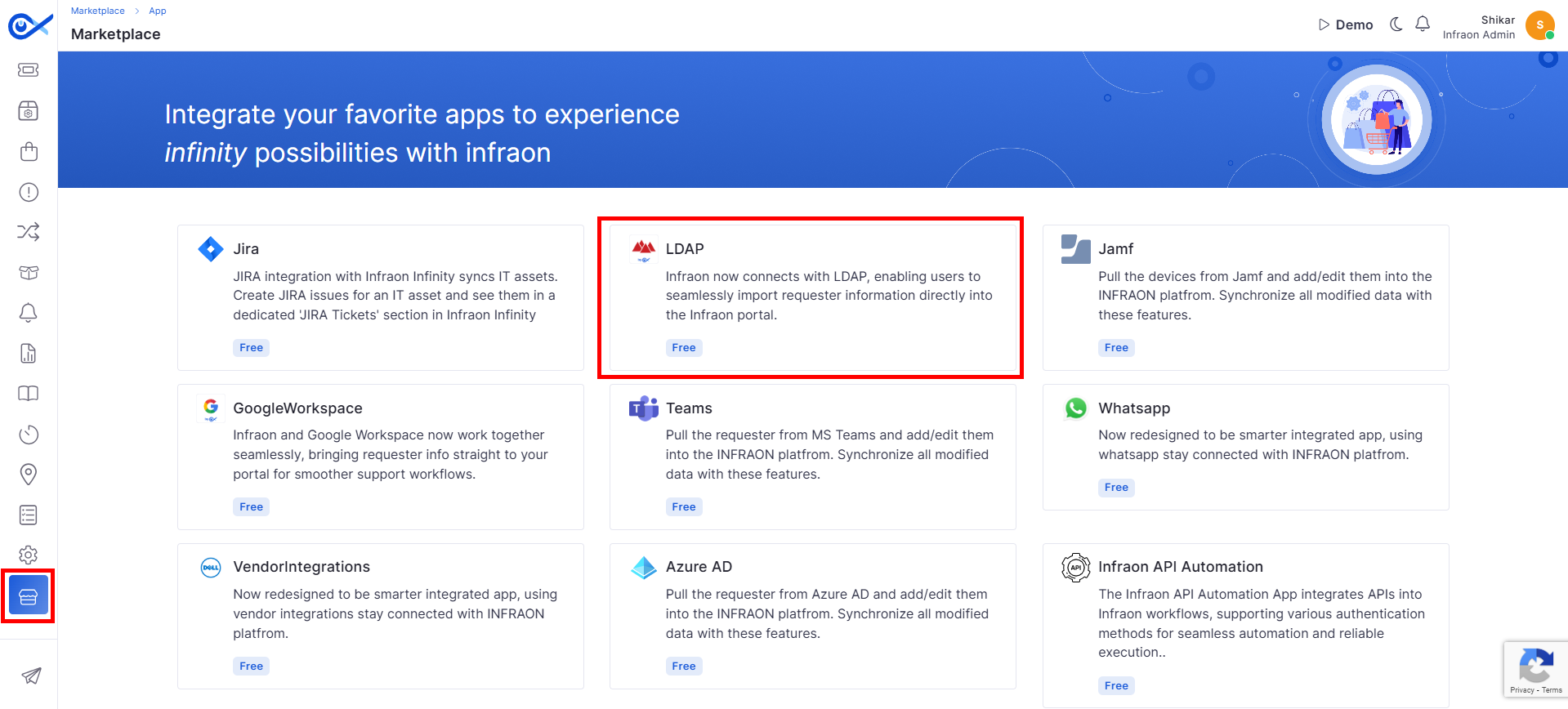Open Shikar user profile avatar

[1540, 25]
